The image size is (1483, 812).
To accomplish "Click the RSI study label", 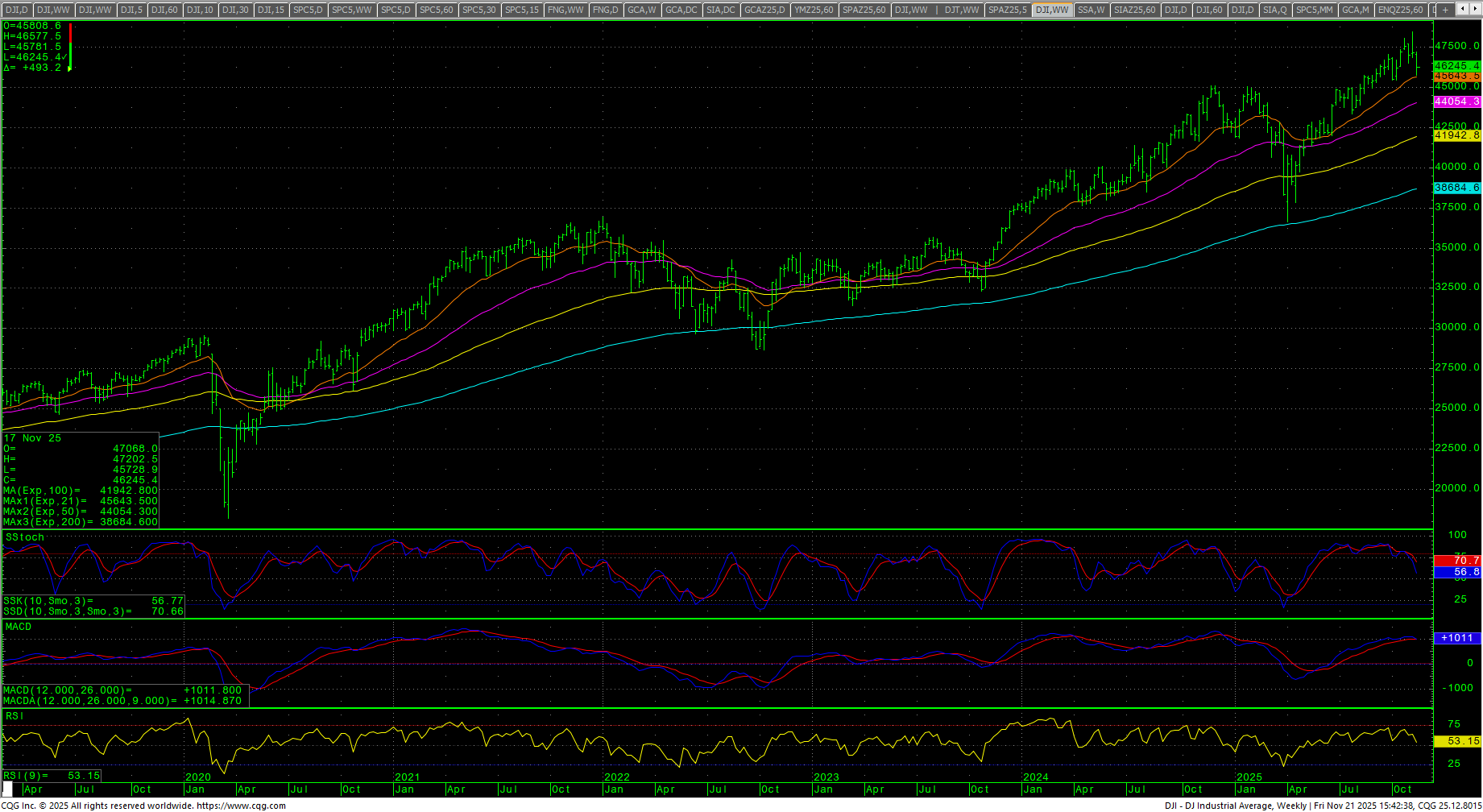I will (14, 716).
